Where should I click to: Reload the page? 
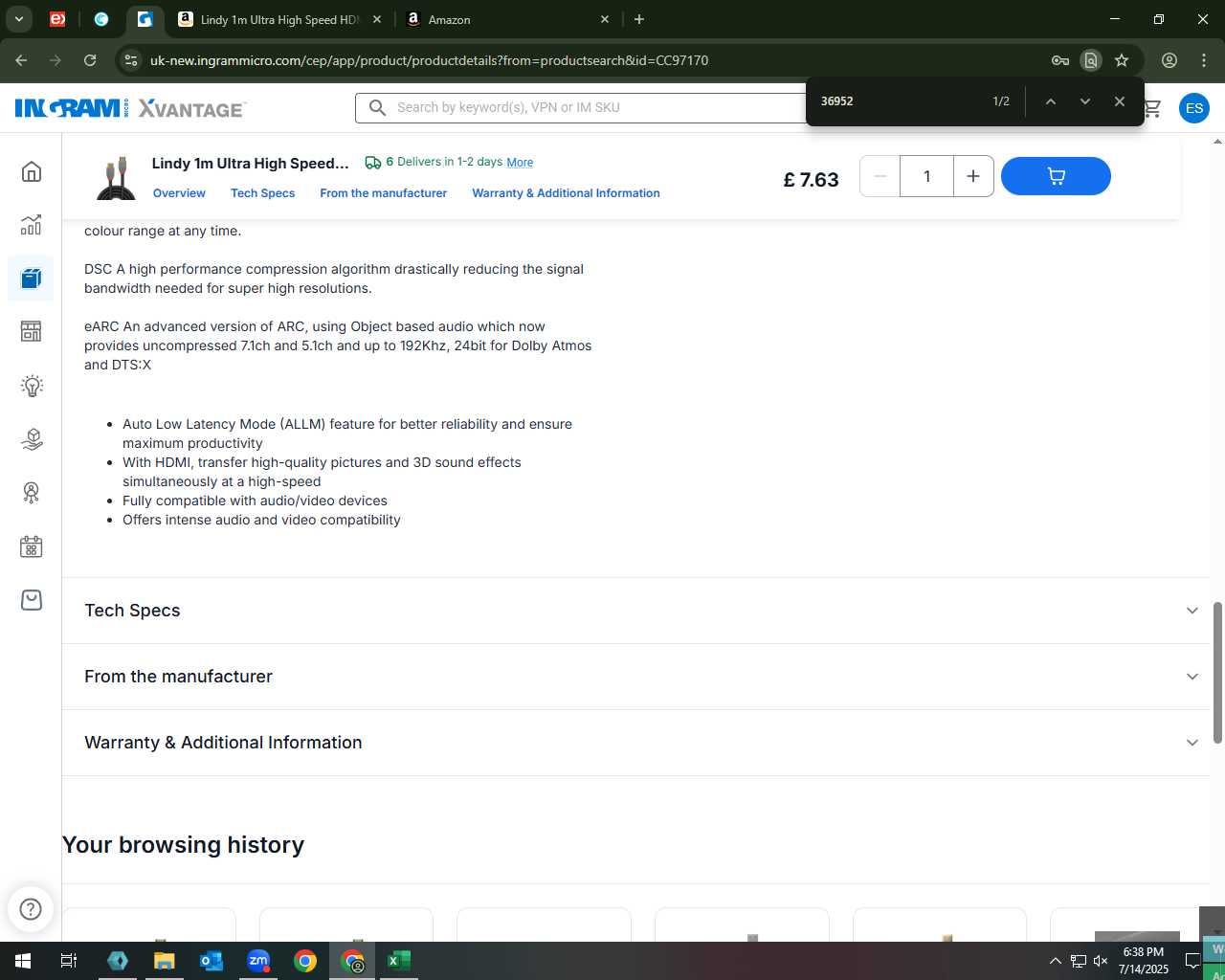tap(90, 60)
